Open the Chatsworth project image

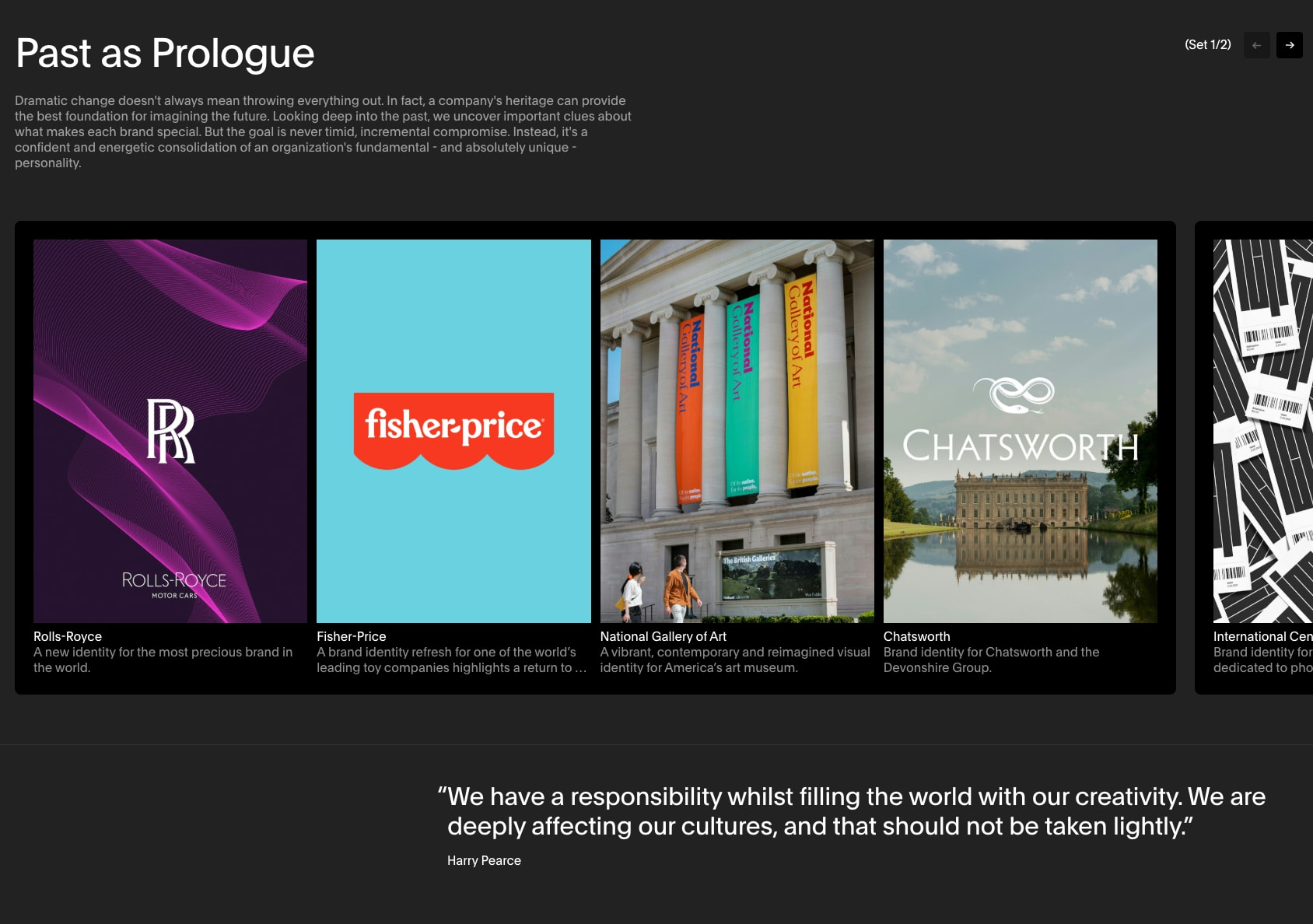point(1020,431)
